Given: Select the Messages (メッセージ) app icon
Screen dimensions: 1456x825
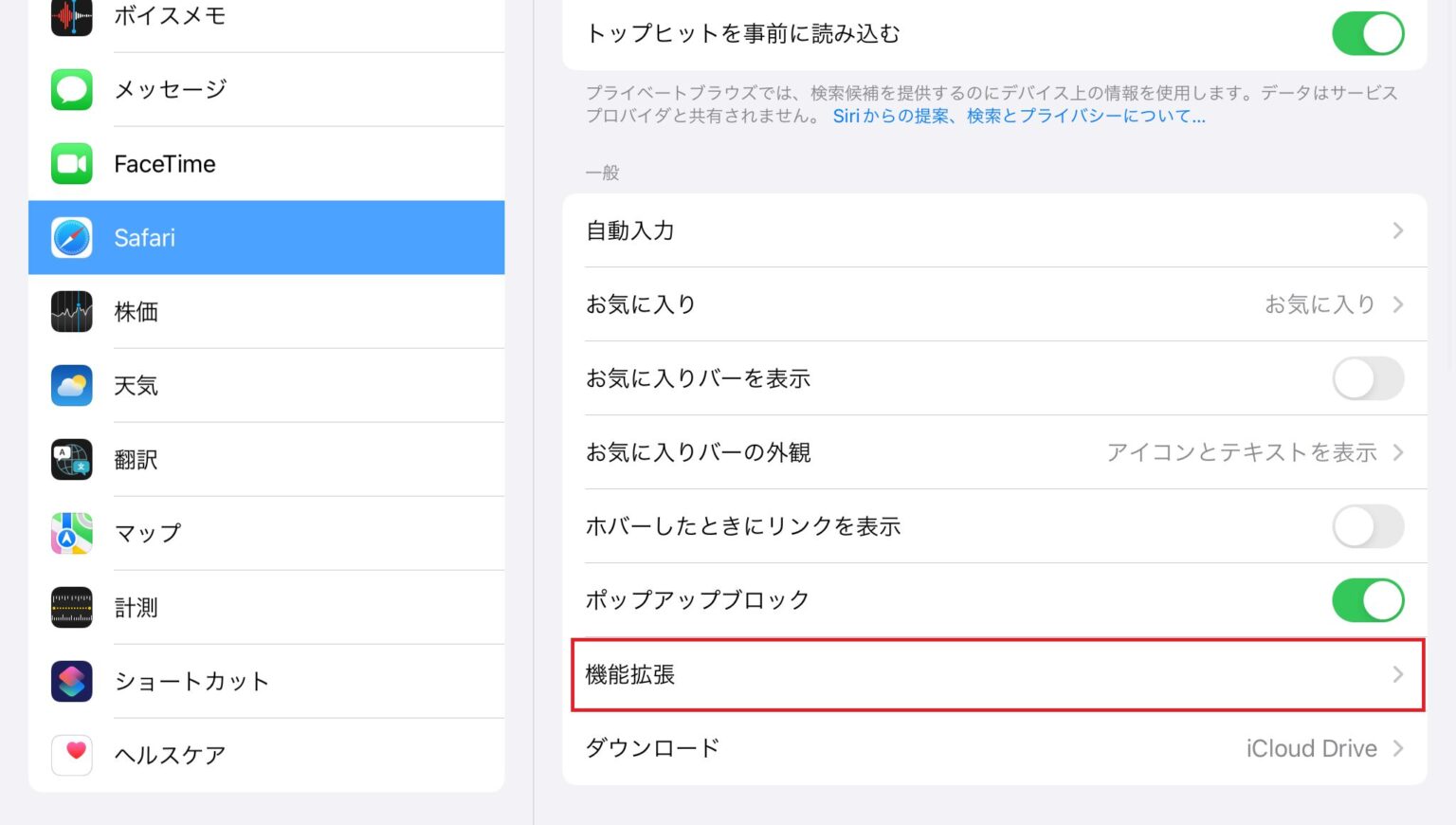Looking at the screenshot, I should coord(71,89).
